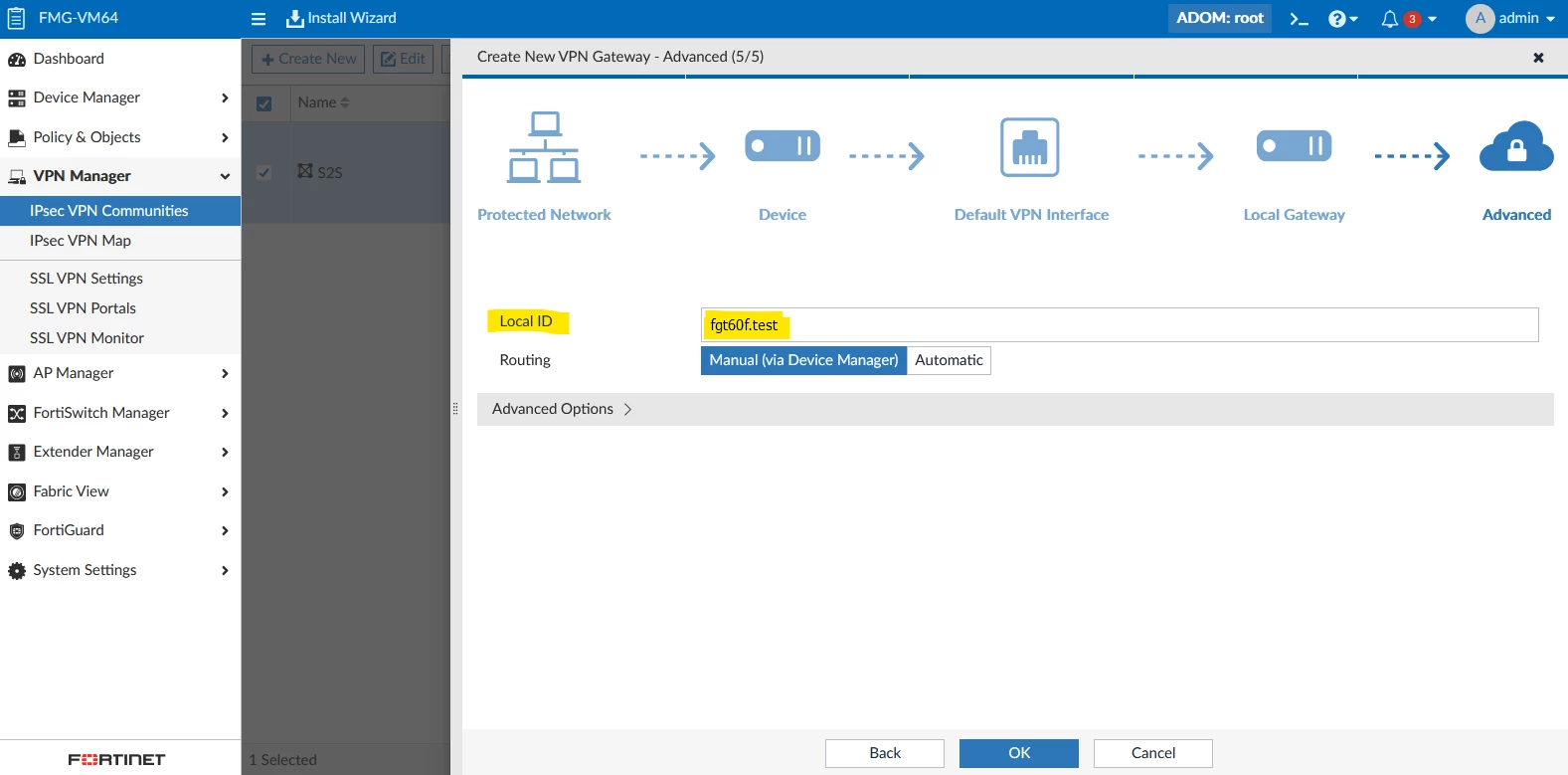Click the notifications bell icon
Screen dimensions: 1568x775
1390,19
